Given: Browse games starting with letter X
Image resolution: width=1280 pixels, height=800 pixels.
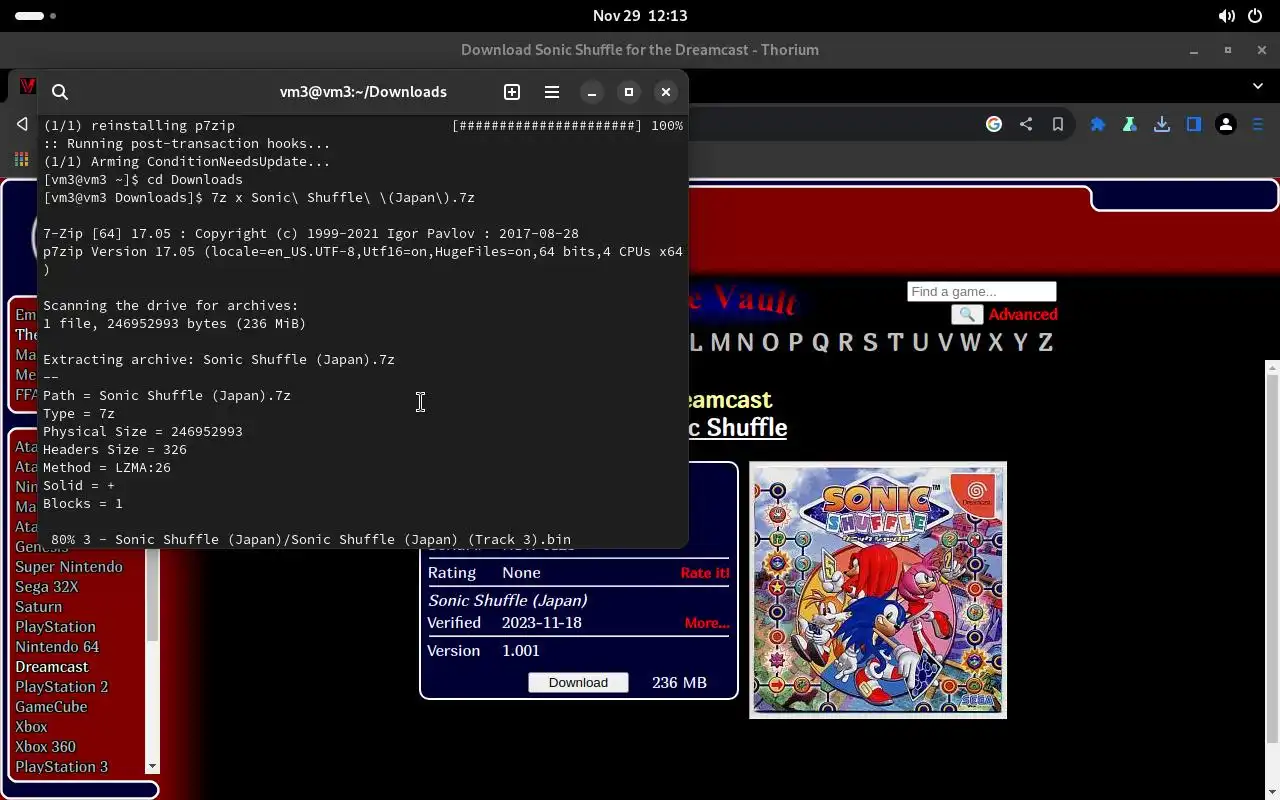Looking at the screenshot, I should click(996, 343).
